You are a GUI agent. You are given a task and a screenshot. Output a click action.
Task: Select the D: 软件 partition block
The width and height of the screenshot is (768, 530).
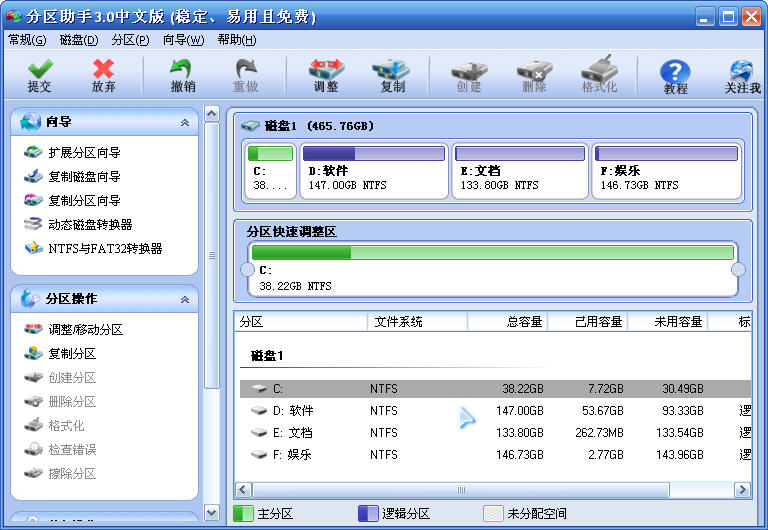pos(373,170)
